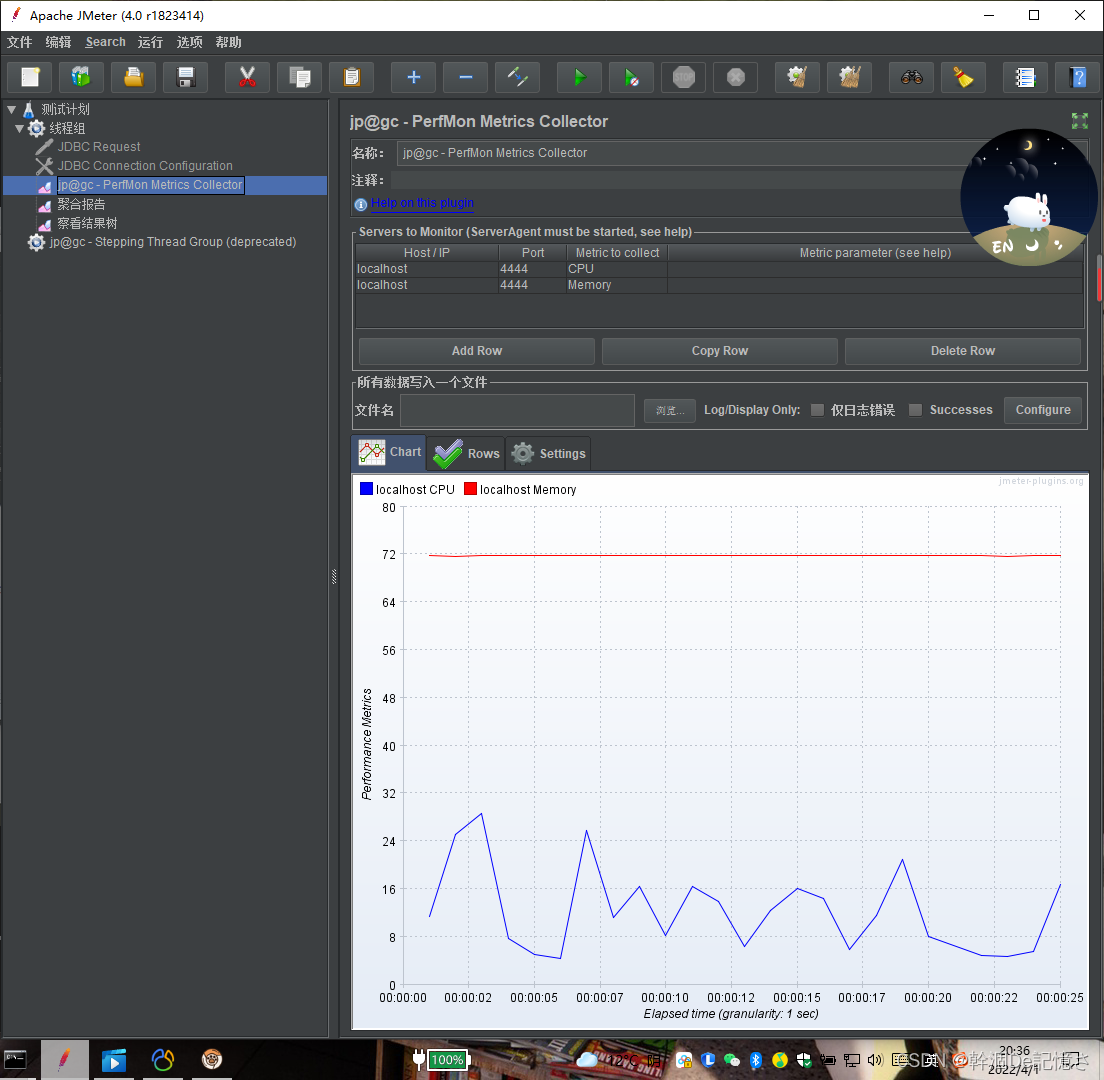Click the info icon beside the help link
Viewport: 1104px width, 1080px height.
click(x=360, y=204)
